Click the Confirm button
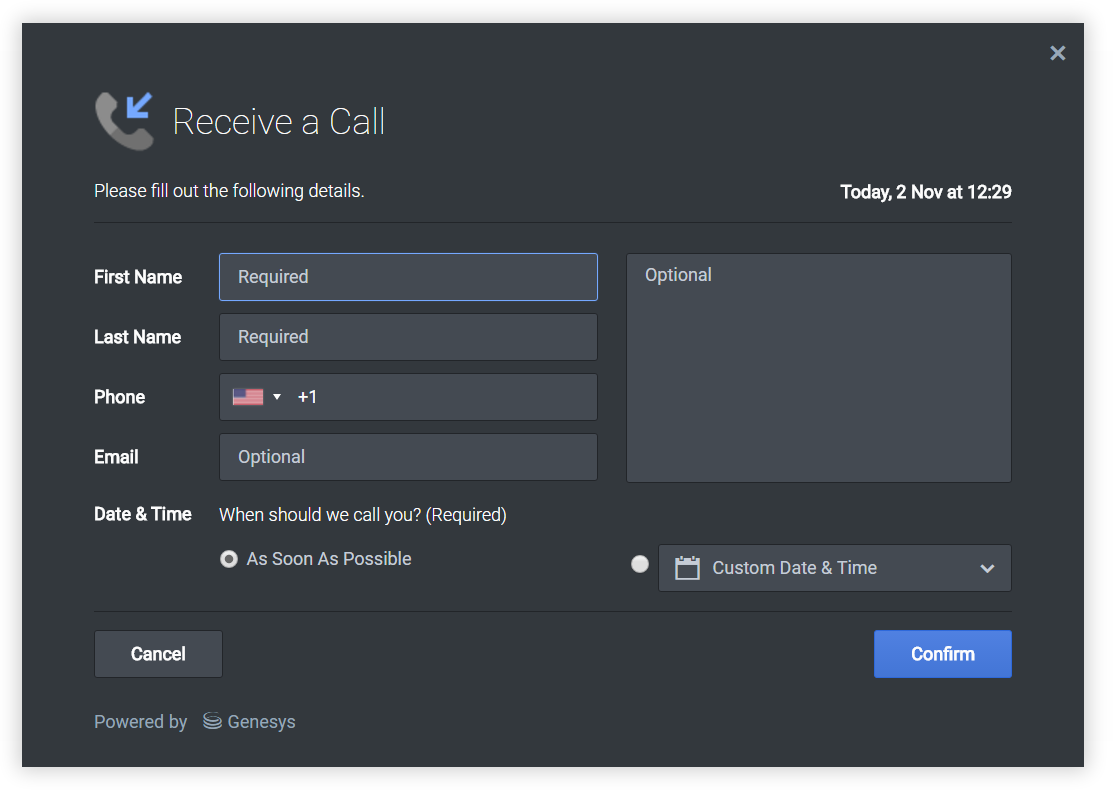This screenshot has width=1113, height=793. click(942, 654)
